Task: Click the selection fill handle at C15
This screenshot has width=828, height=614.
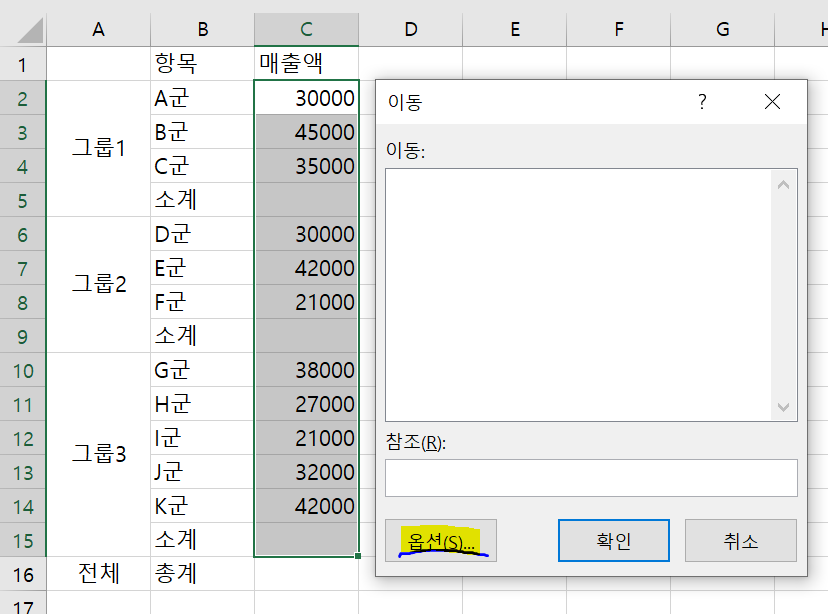Action: tap(358, 556)
